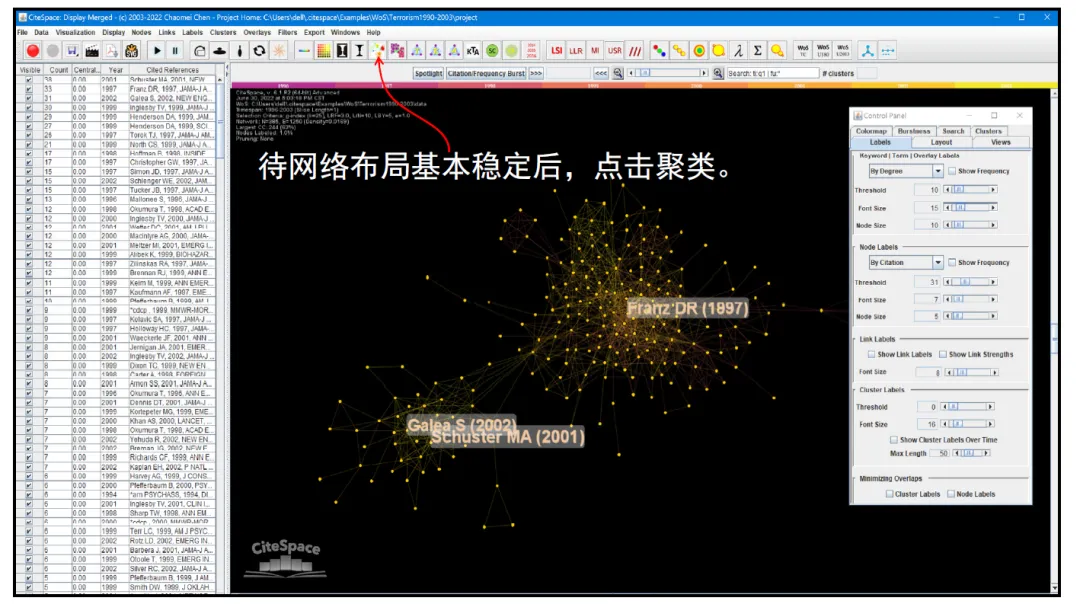Toggle visibility checkbox for Galea S 2002 row

click(x=28, y=98)
